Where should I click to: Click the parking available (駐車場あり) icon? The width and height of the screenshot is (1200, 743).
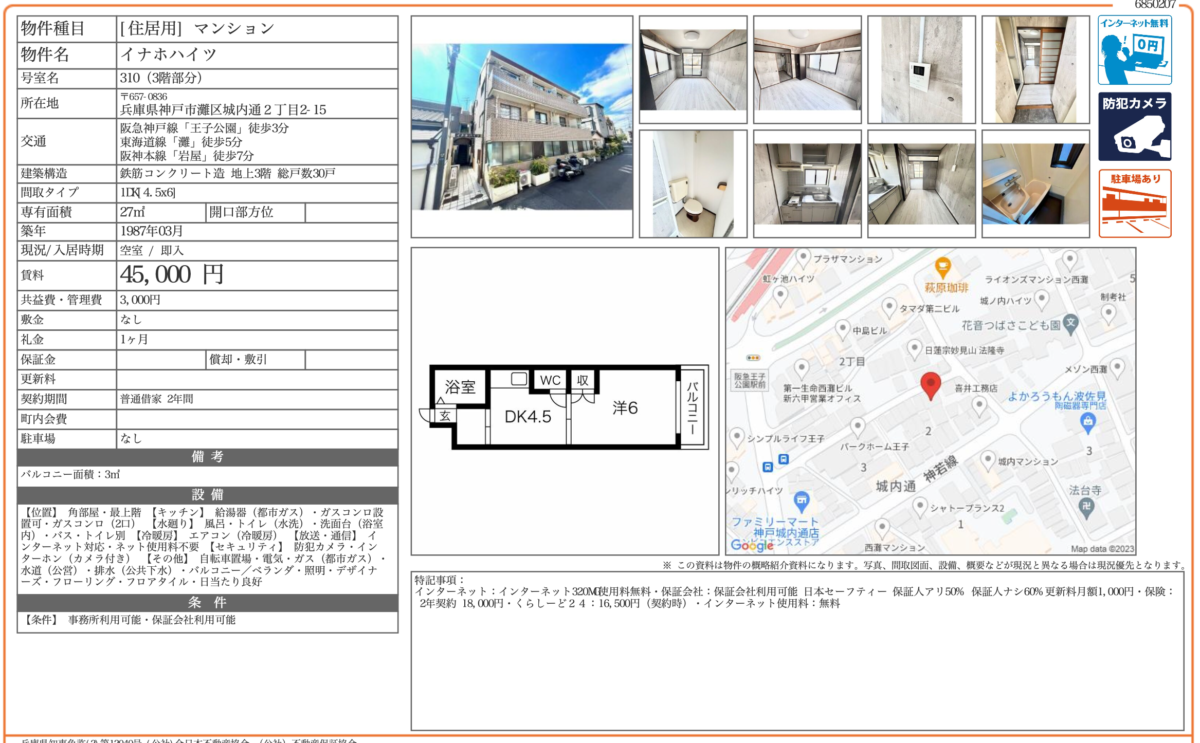1135,203
